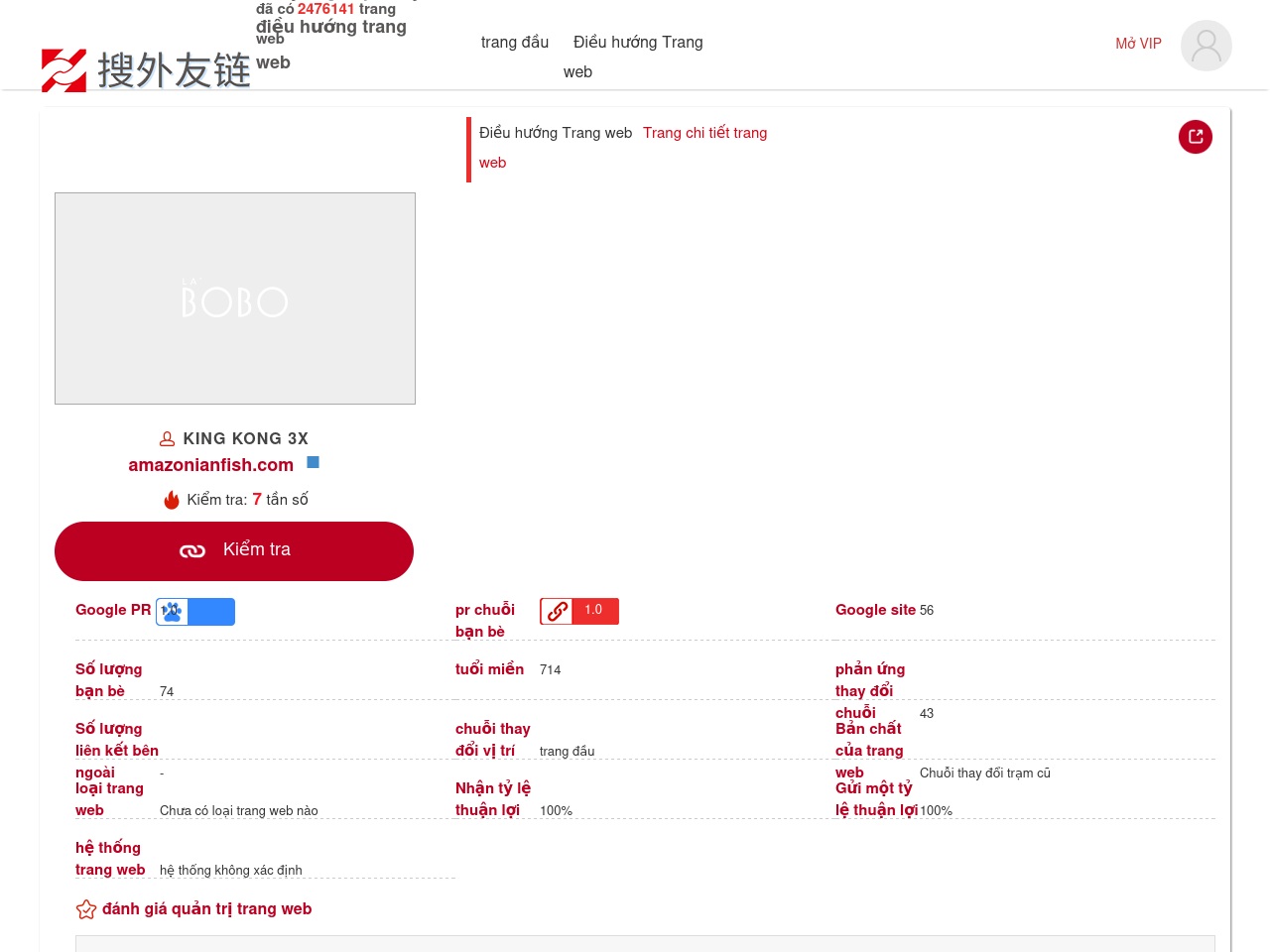Image resolution: width=1270 pixels, height=952 pixels.
Task: Click the 2476141 site count text
Action: pyautogui.click(x=325, y=9)
